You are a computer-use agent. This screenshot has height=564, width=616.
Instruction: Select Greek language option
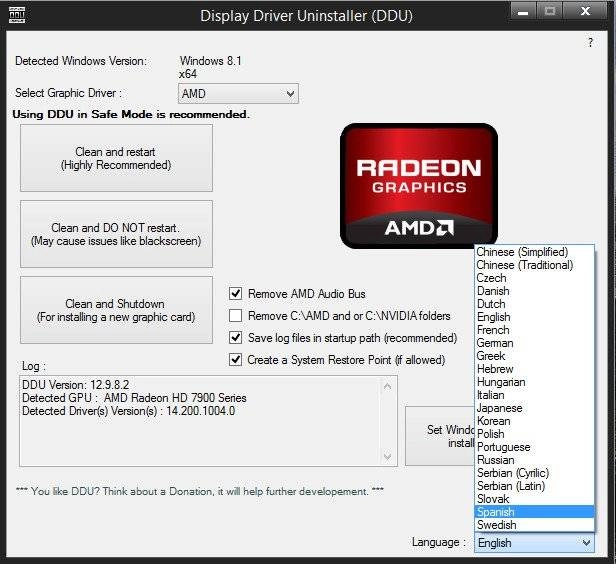(534, 356)
